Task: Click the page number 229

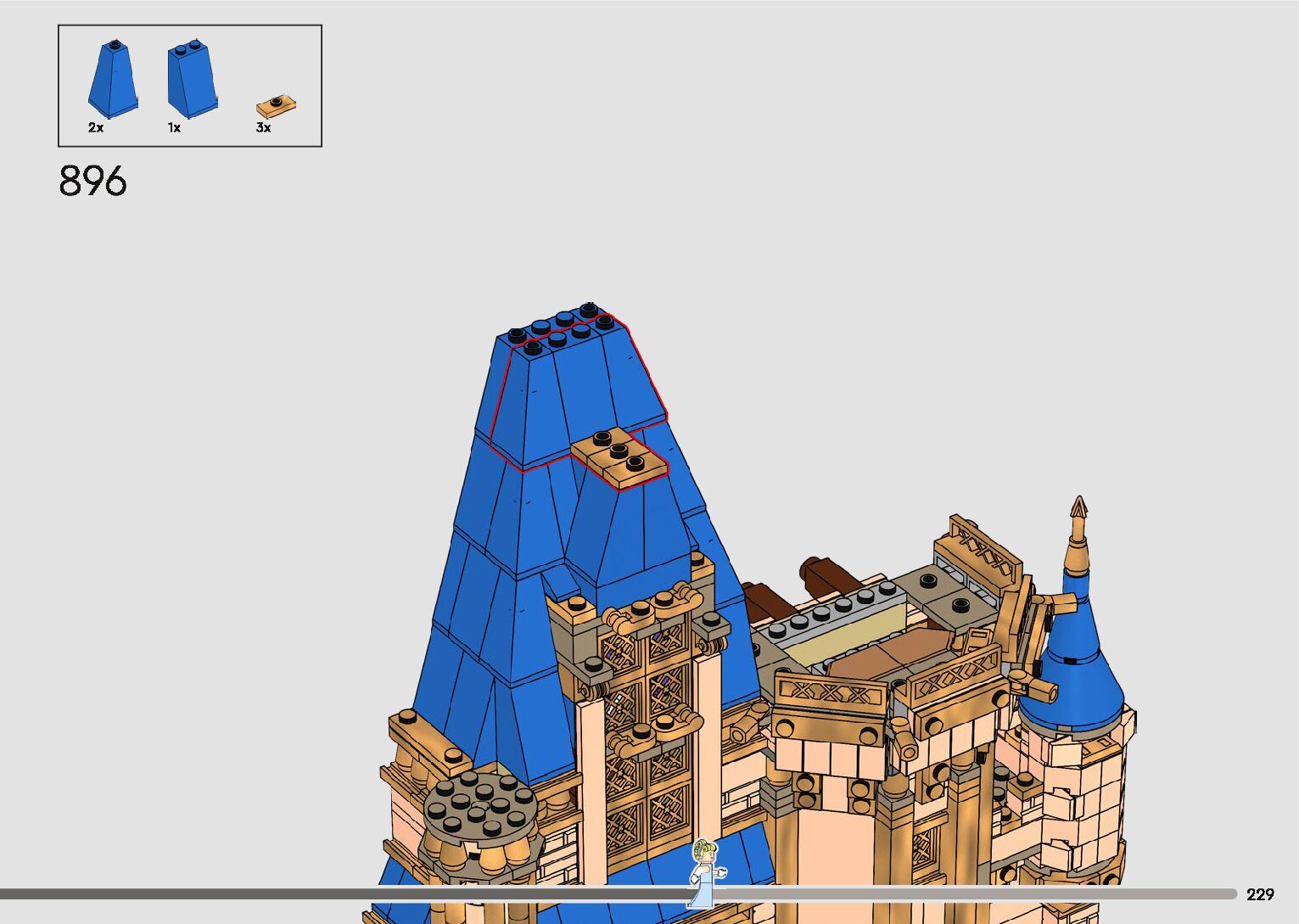Action: coord(1260,894)
